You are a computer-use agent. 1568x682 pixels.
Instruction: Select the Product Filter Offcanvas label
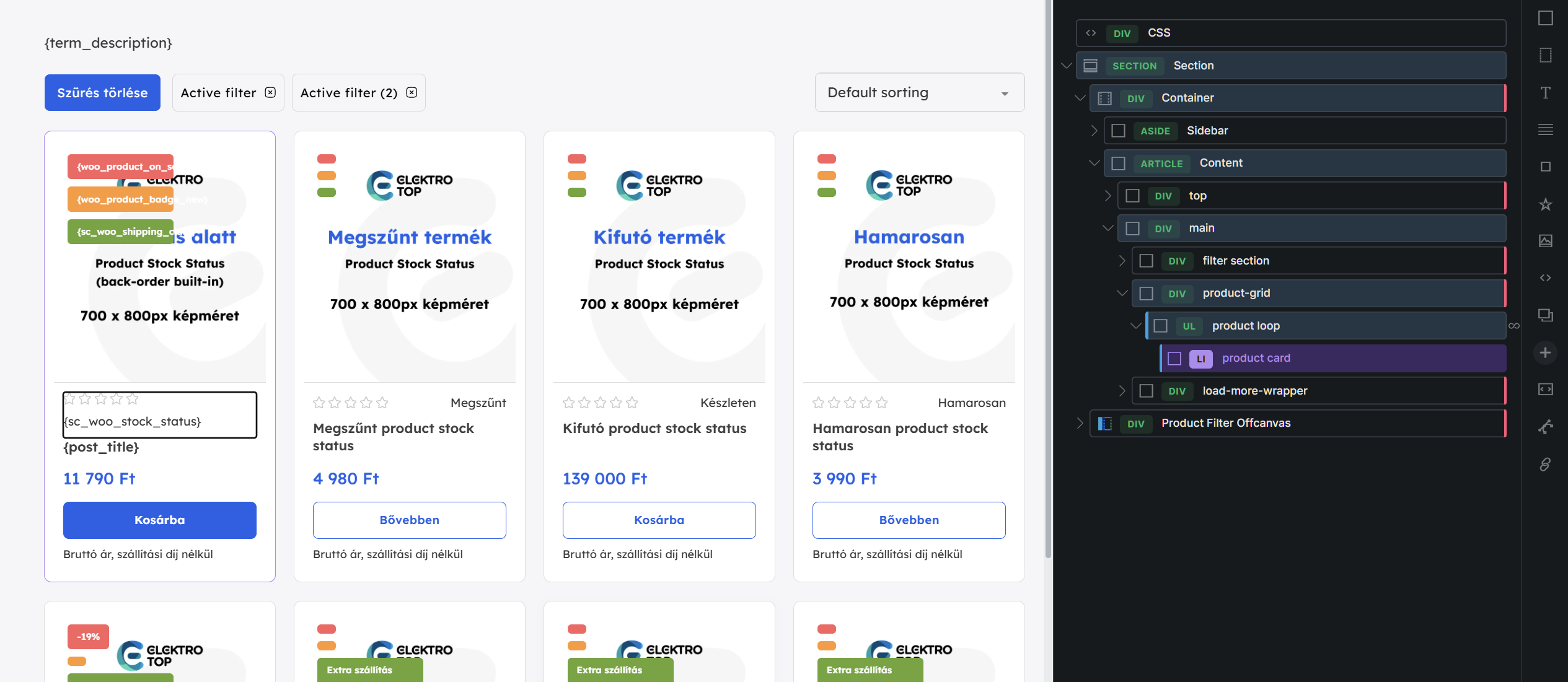click(1226, 423)
